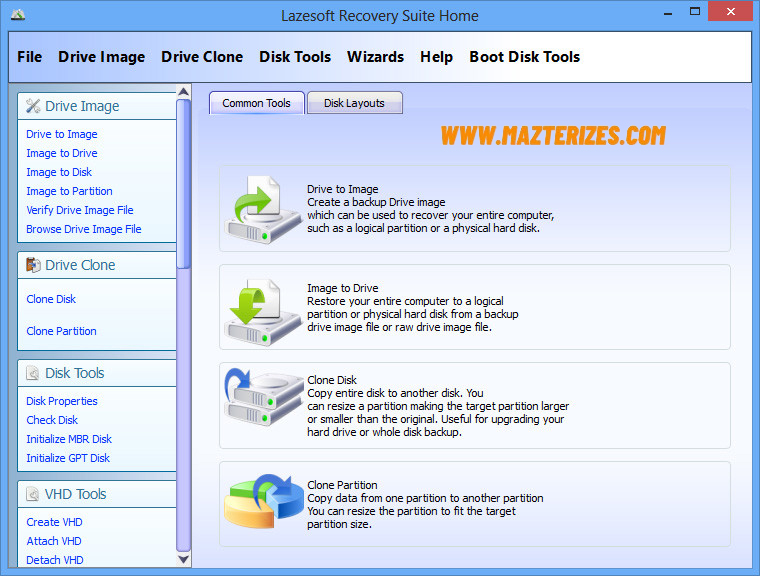Open the Disk Properties link
The height and width of the screenshot is (576, 760).
coord(62,401)
